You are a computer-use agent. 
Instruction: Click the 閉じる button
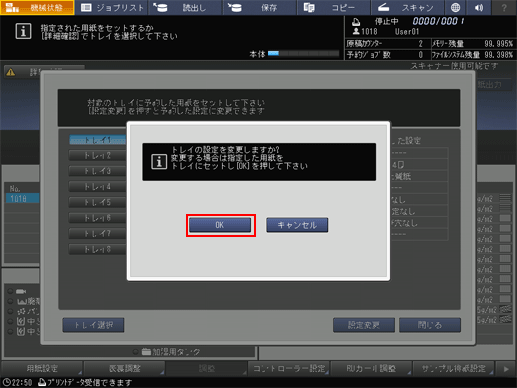point(430,325)
